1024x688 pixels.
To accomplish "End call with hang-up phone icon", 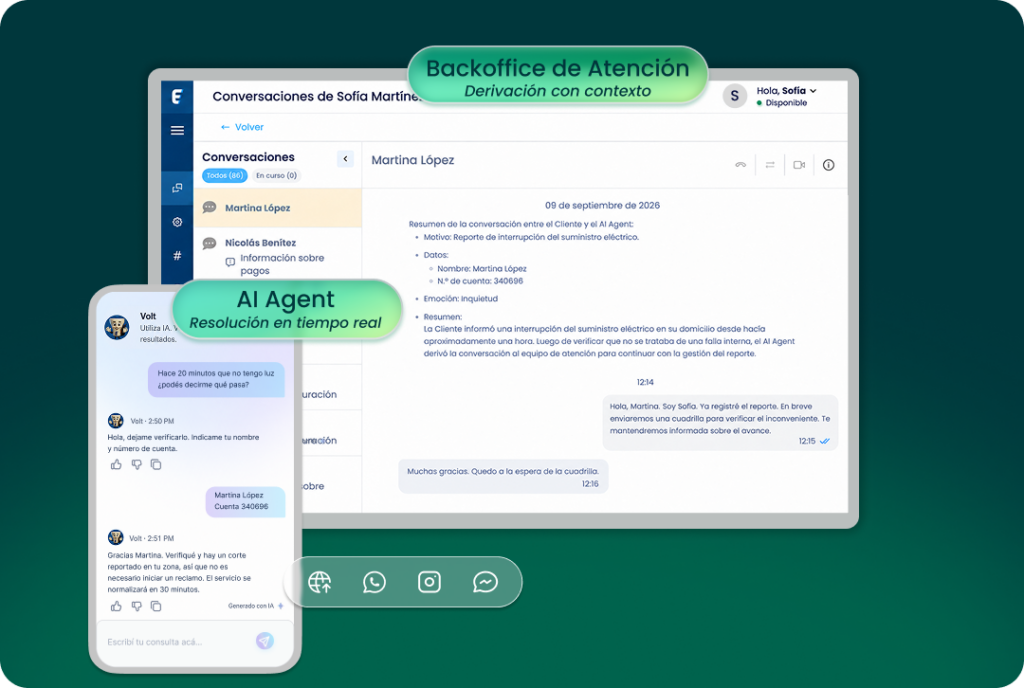I will pyautogui.click(x=740, y=165).
